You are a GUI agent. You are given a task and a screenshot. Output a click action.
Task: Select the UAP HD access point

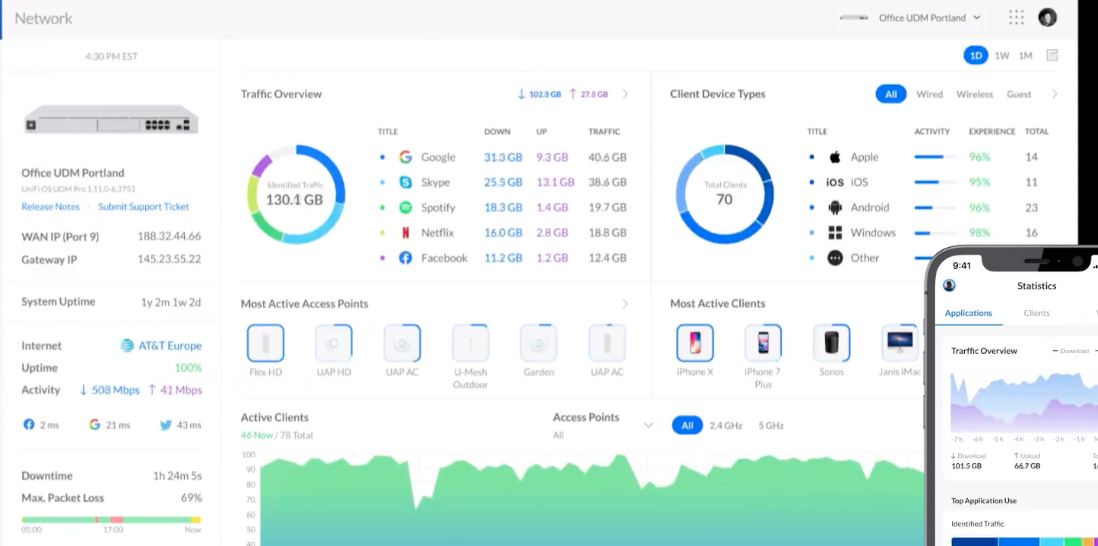pyautogui.click(x=334, y=343)
